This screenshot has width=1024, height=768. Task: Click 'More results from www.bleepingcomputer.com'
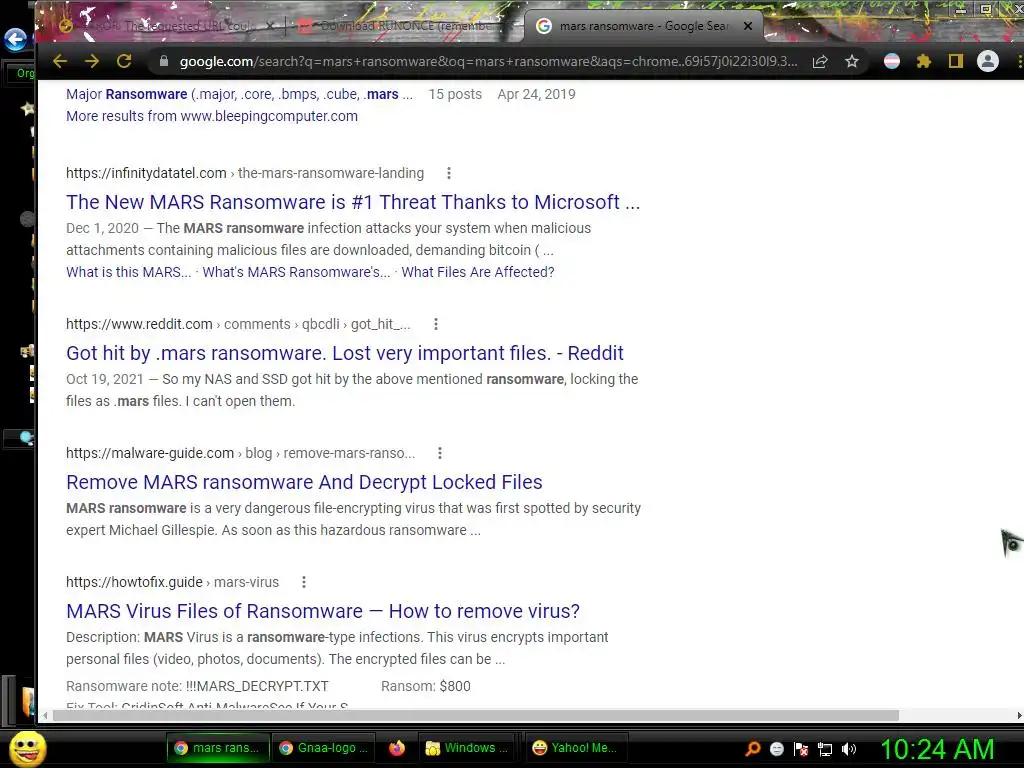(x=212, y=116)
